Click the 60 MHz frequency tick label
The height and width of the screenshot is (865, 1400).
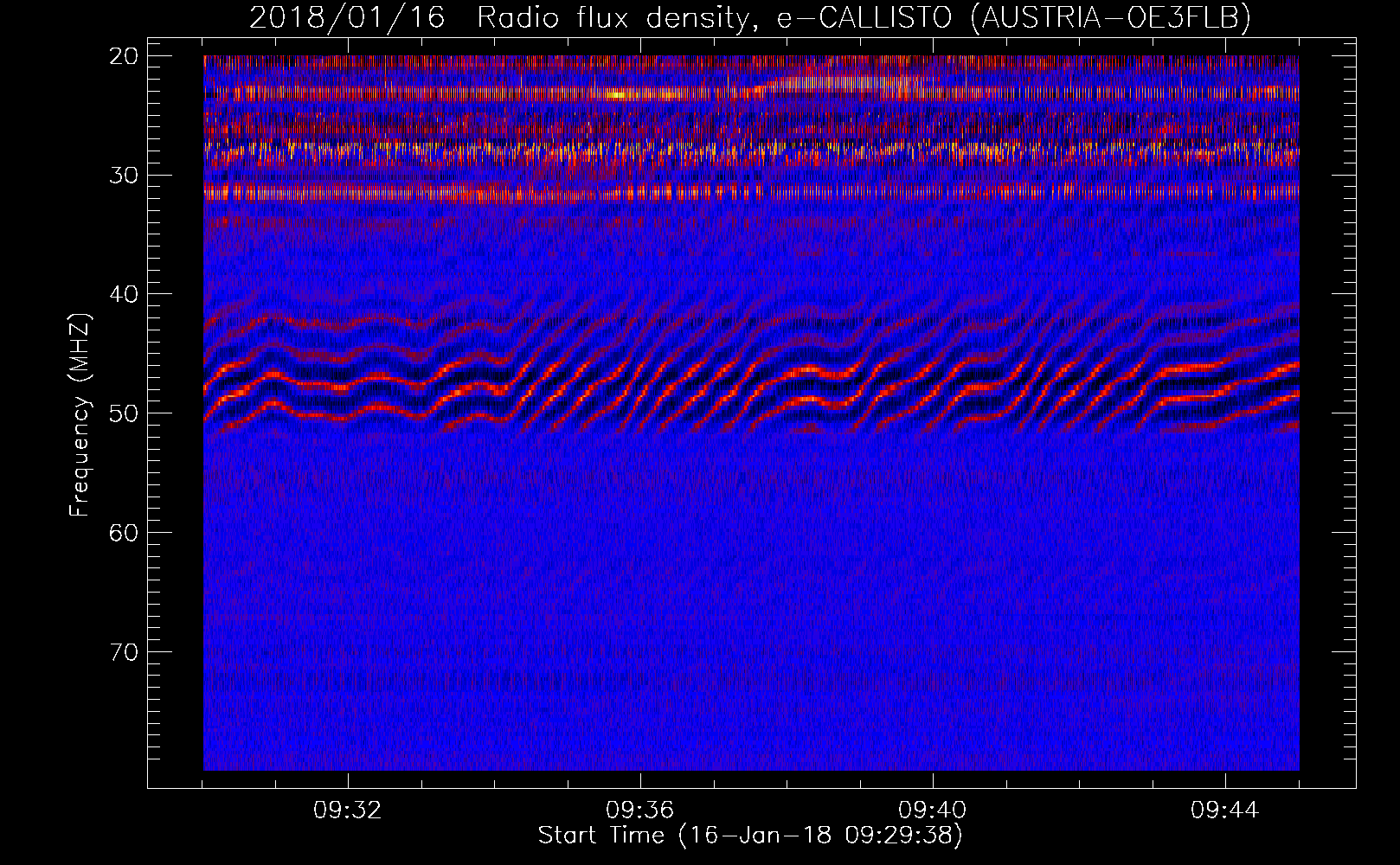[125, 533]
